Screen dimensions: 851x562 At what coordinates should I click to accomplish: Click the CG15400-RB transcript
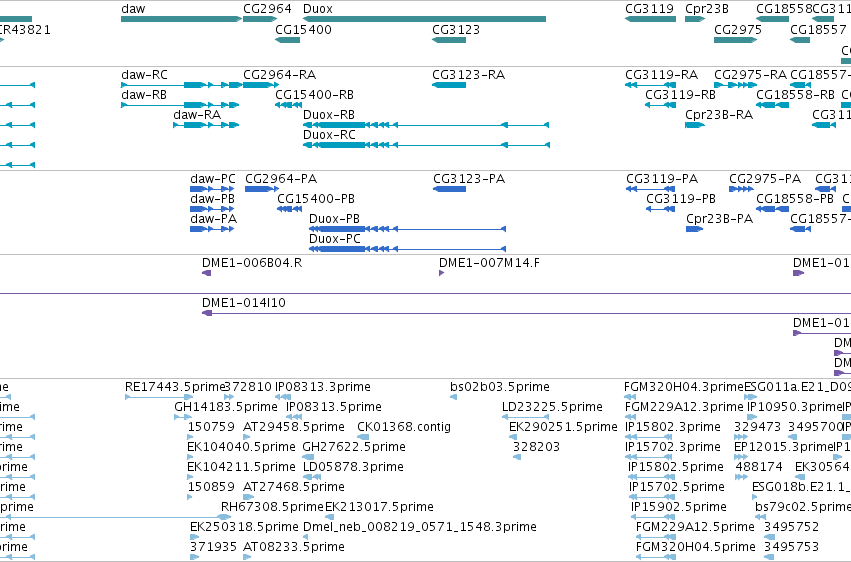click(x=288, y=105)
